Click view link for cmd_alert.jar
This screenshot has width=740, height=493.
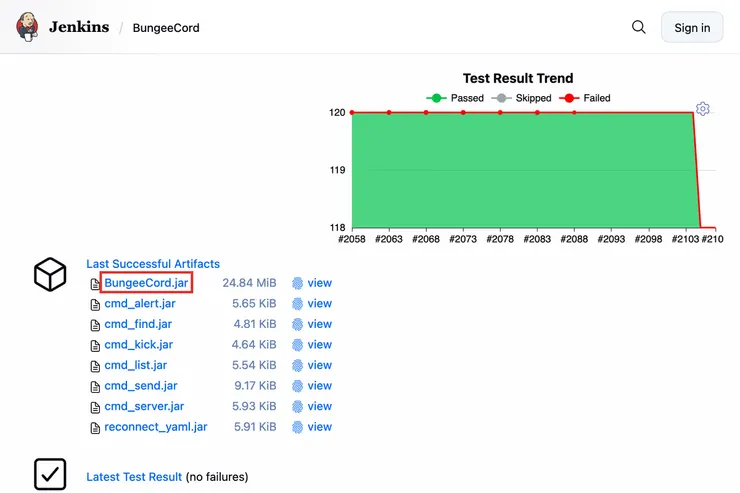(x=320, y=303)
